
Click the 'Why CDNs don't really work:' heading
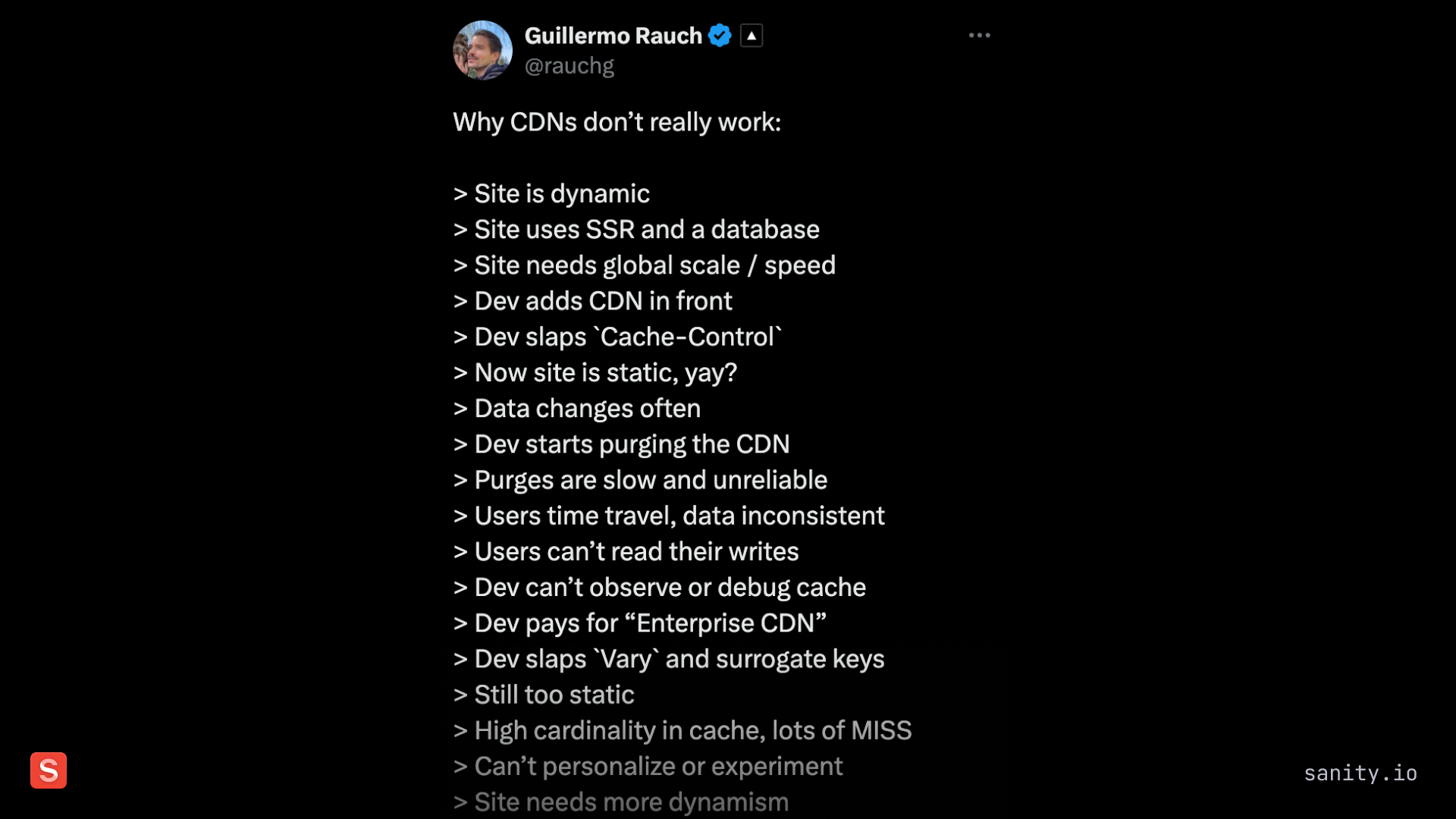pos(617,121)
